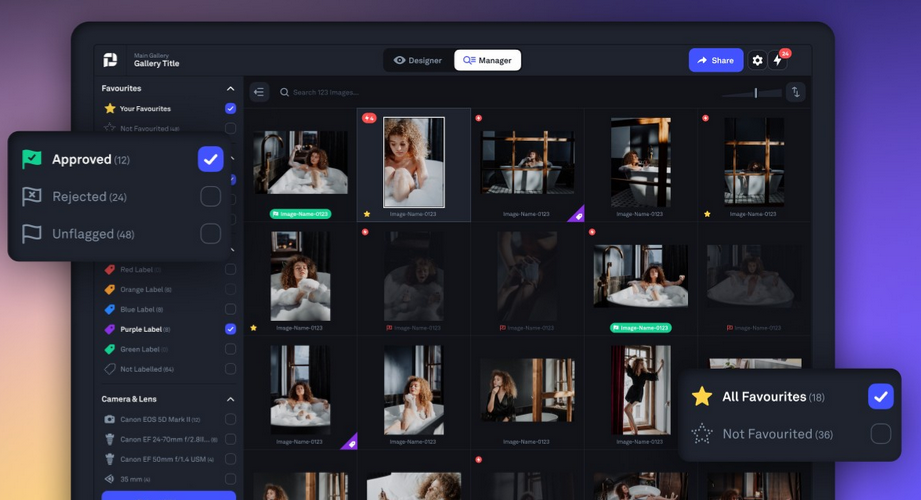Click the Gallery Title heading text
The image size is (921, 500).
click(x=156, y=63)
